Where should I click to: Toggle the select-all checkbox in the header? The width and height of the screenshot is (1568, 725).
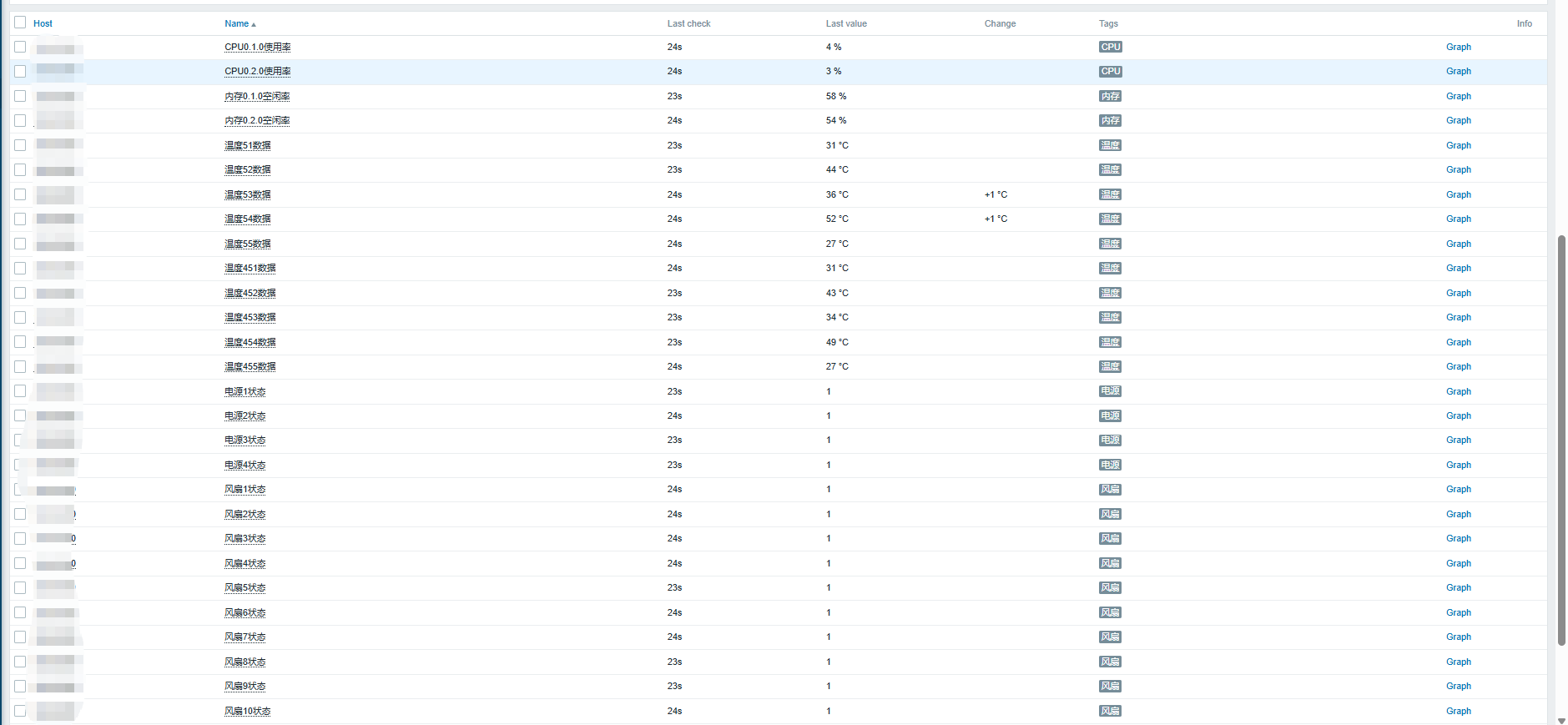tap(20, 23)
